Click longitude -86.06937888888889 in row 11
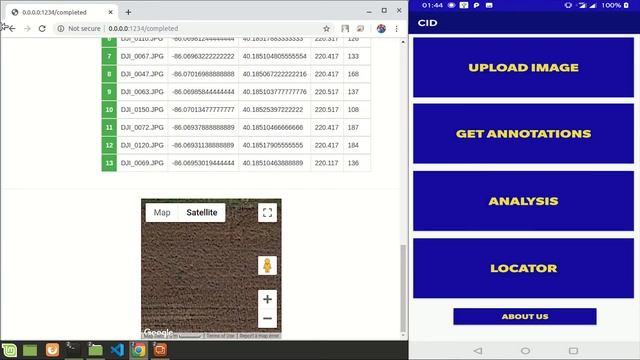 pyautogui.click(x=203, y=127)
